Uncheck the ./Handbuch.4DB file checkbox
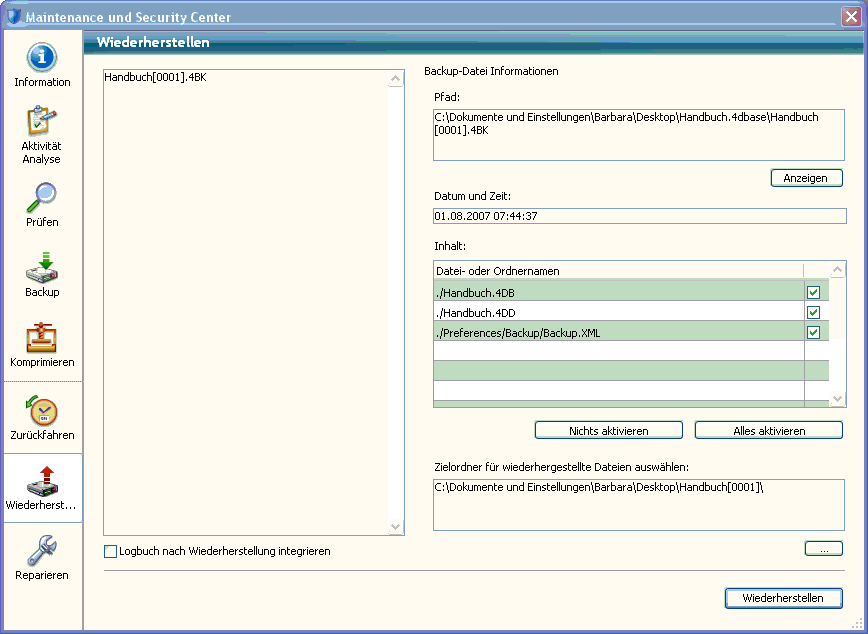 [813, 292]
